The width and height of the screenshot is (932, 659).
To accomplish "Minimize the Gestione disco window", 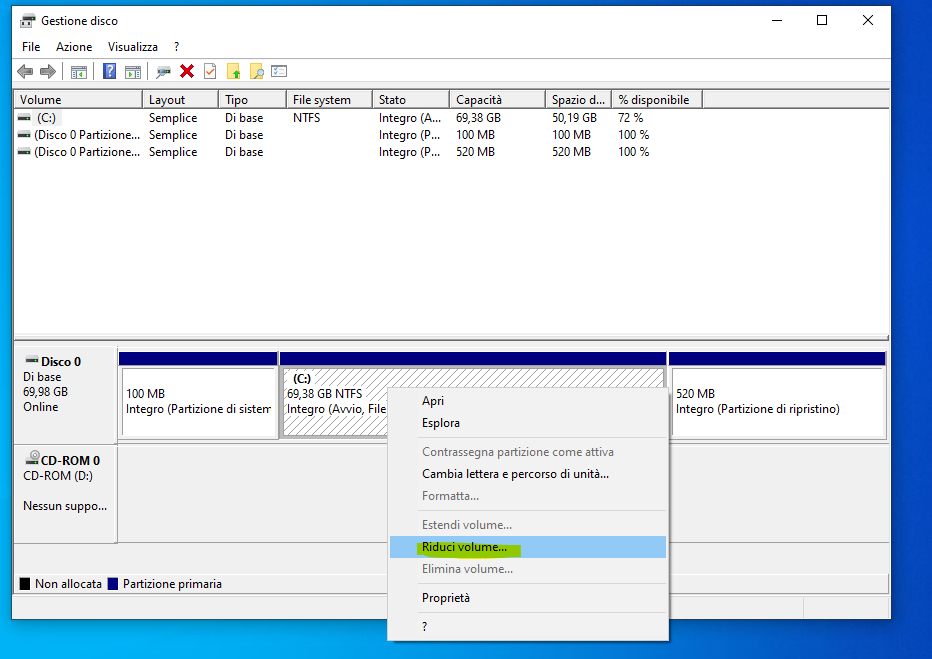I will (x=777, y=20).
